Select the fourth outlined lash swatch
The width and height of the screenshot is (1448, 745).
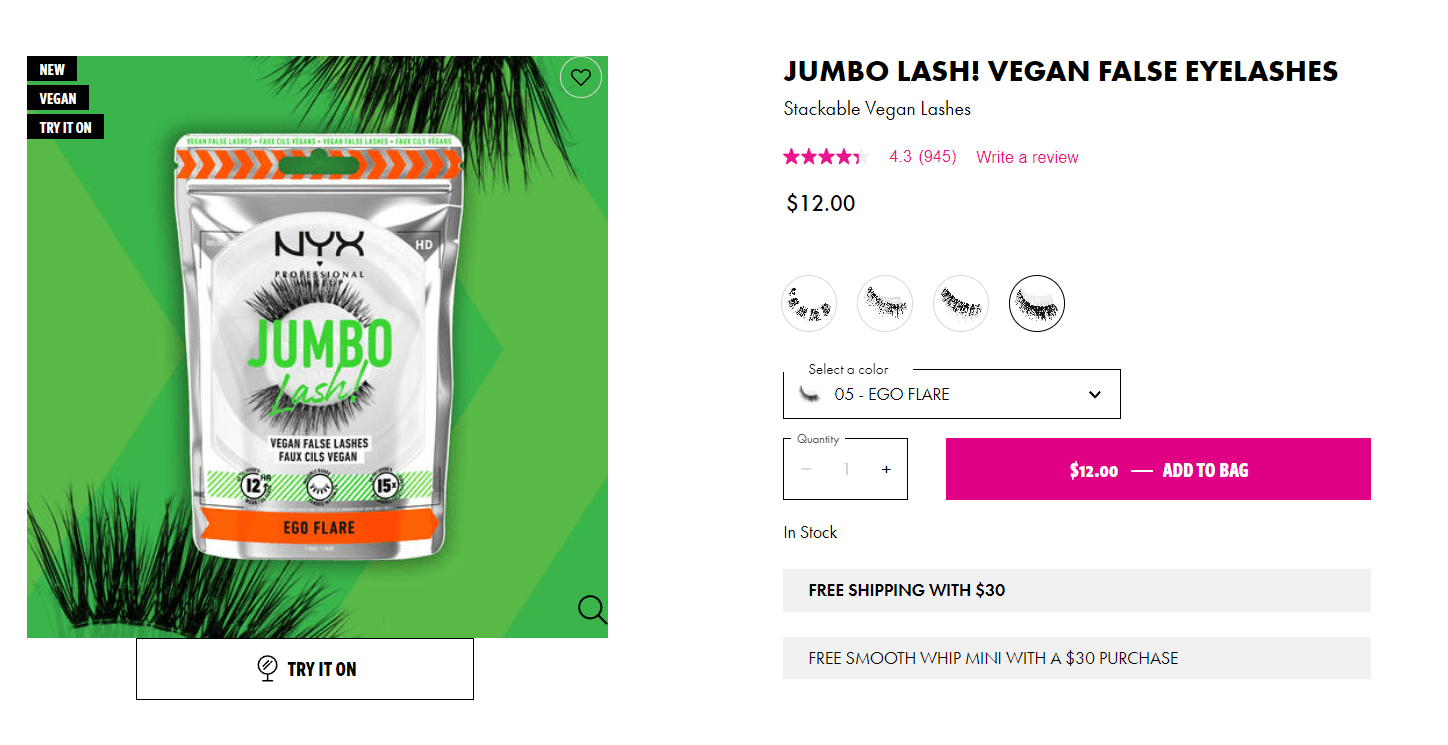coord(1037,303)
